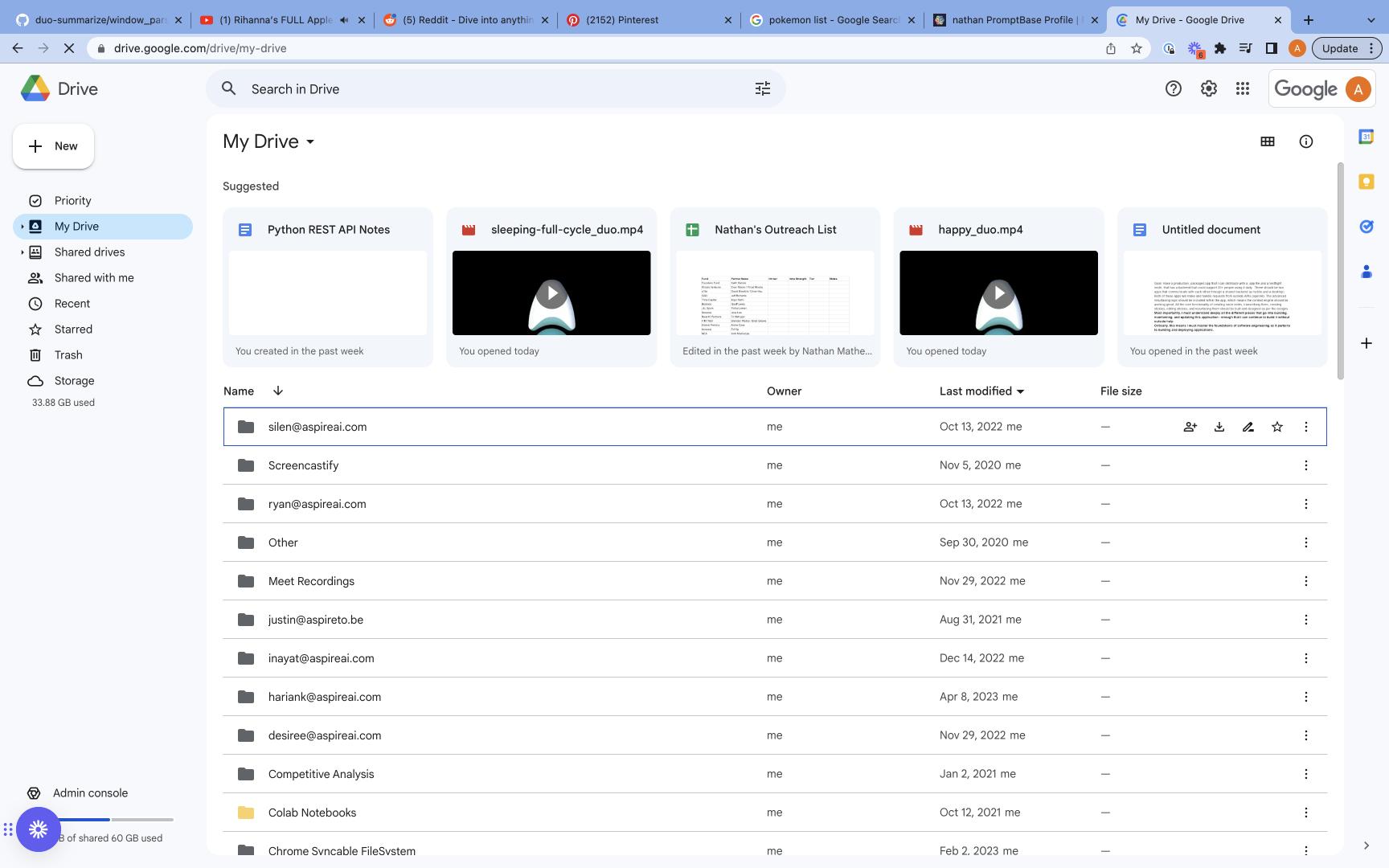
Task: Switch to the Pinterest browser tab
Action: (x=623, y=19)
